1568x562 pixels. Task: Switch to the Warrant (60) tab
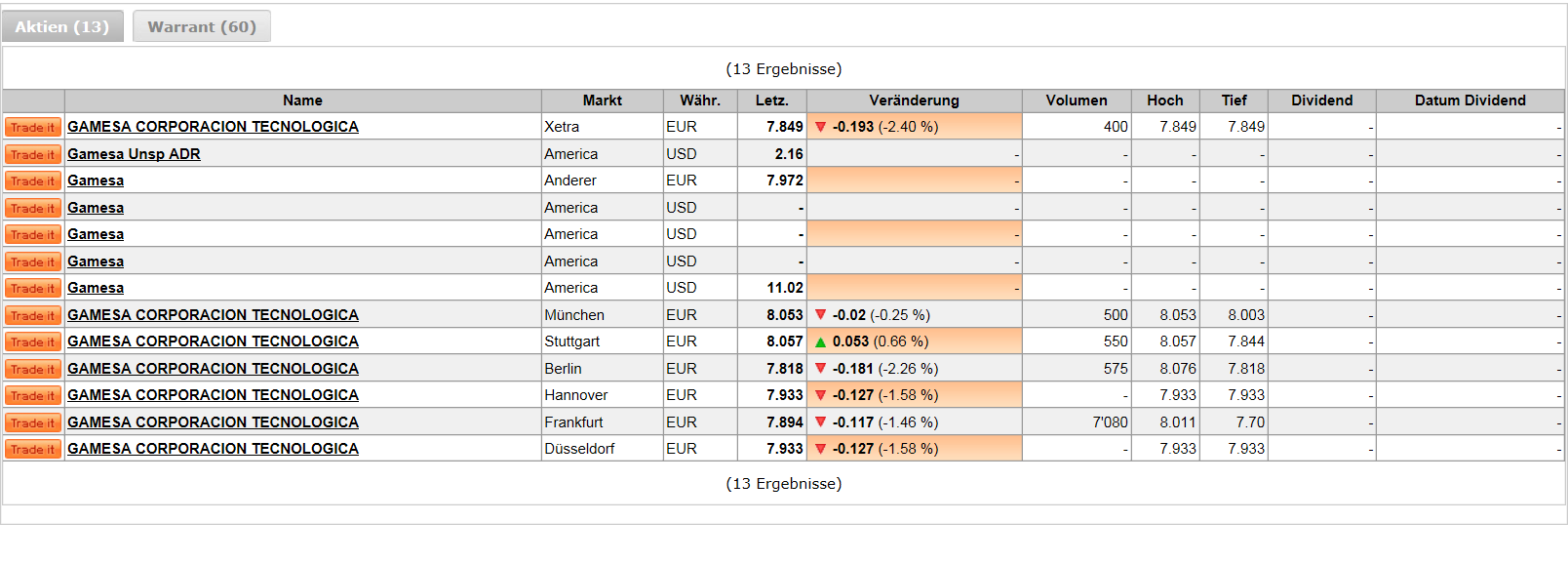click(x=202, y=26)
